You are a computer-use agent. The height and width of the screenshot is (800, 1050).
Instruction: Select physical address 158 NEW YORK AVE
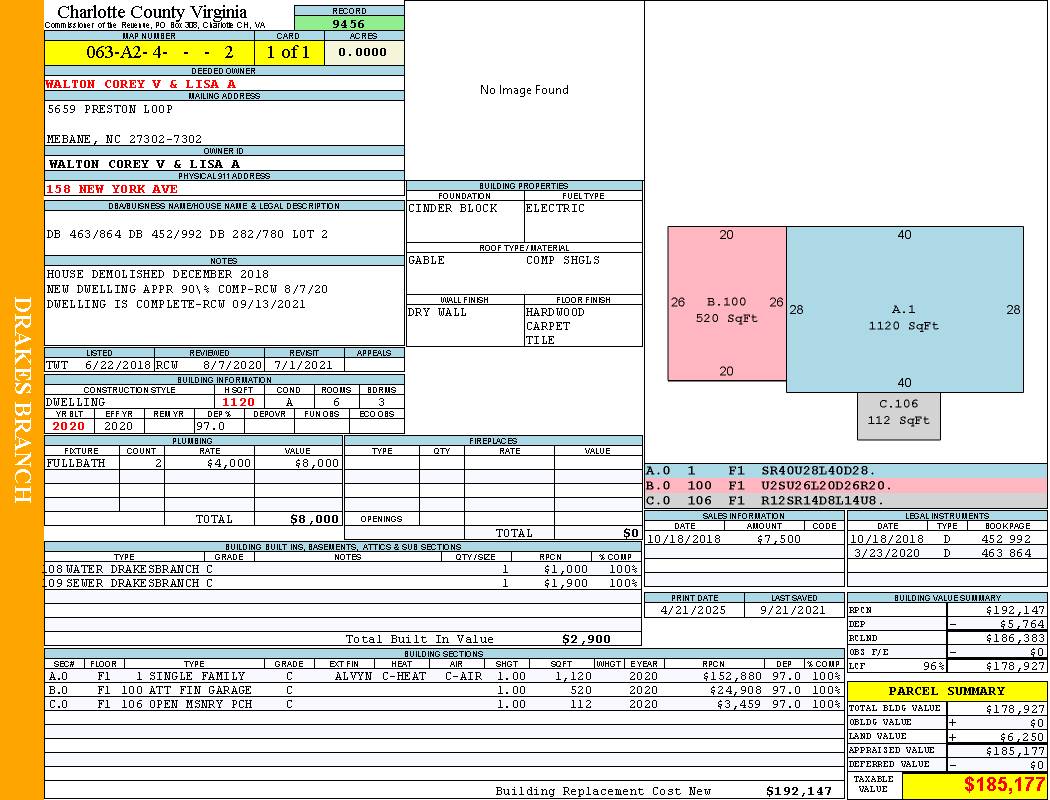pos(112,189)
